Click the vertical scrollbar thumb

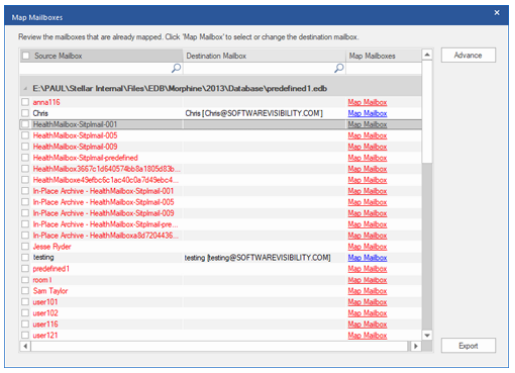[427, 112]
